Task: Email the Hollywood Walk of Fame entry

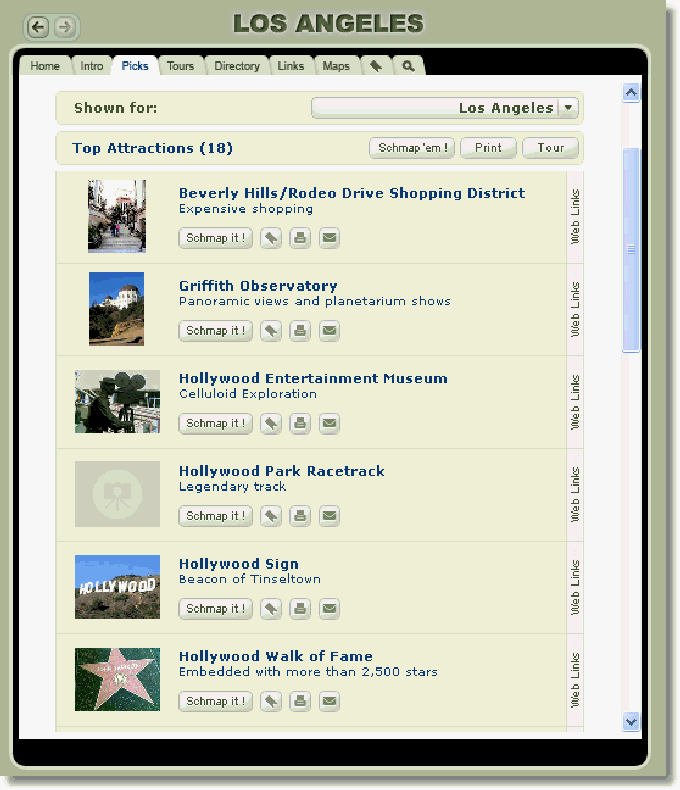Action: point(329,701)
